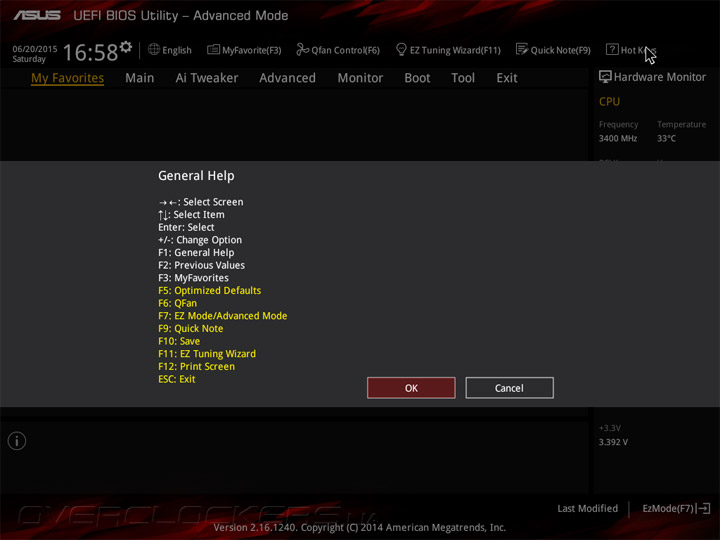Click the Hardware Monitor display icon

coord(605,77)
